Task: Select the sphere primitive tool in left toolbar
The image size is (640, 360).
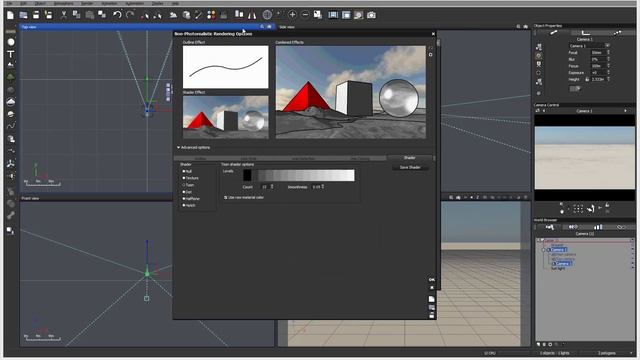Action: (x=11, y=42)
